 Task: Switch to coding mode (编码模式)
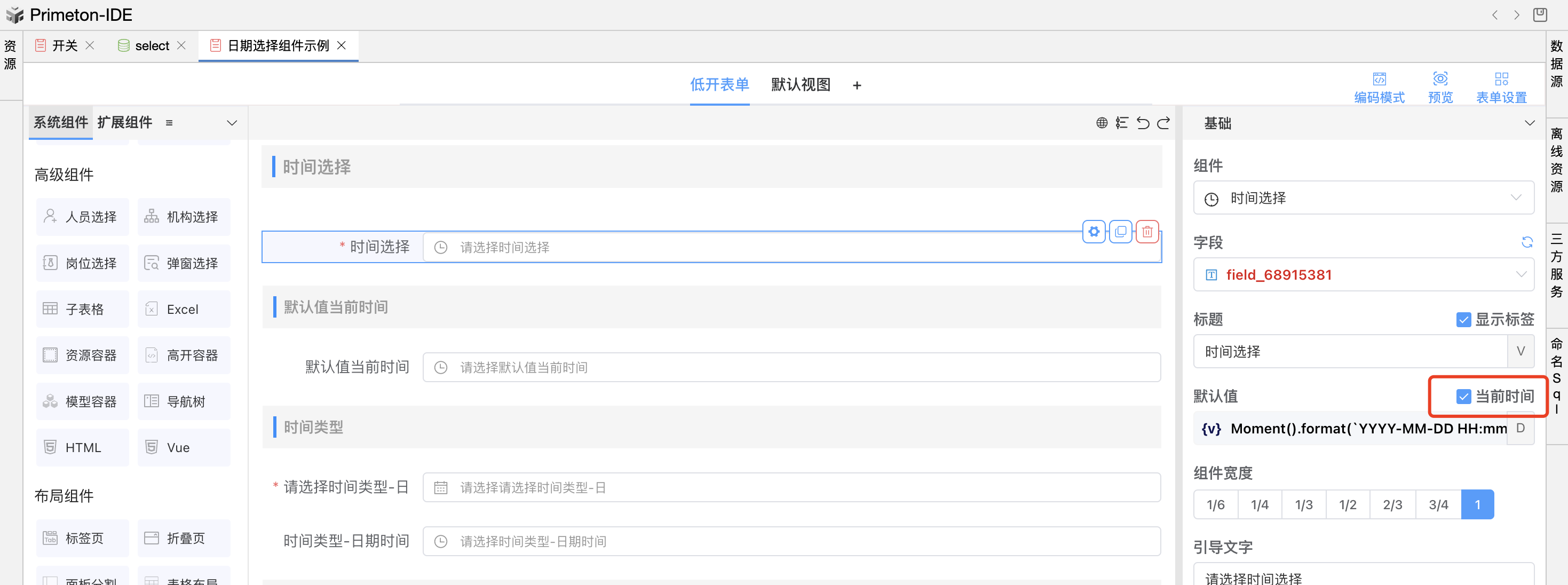coord(1379,88)
